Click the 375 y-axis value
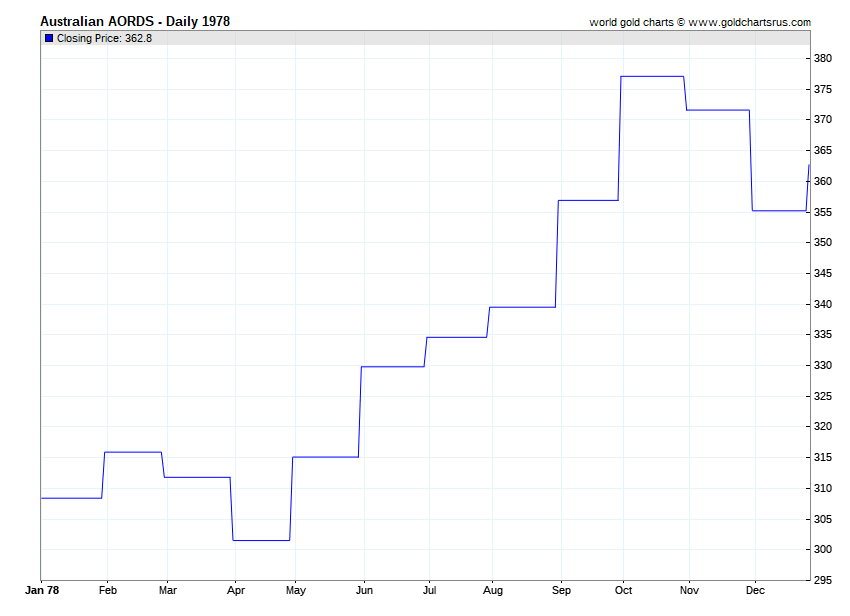 pos(823,89)
